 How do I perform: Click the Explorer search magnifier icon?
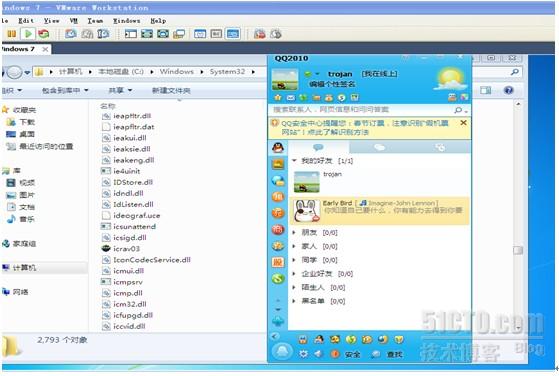tap(514, 72)
